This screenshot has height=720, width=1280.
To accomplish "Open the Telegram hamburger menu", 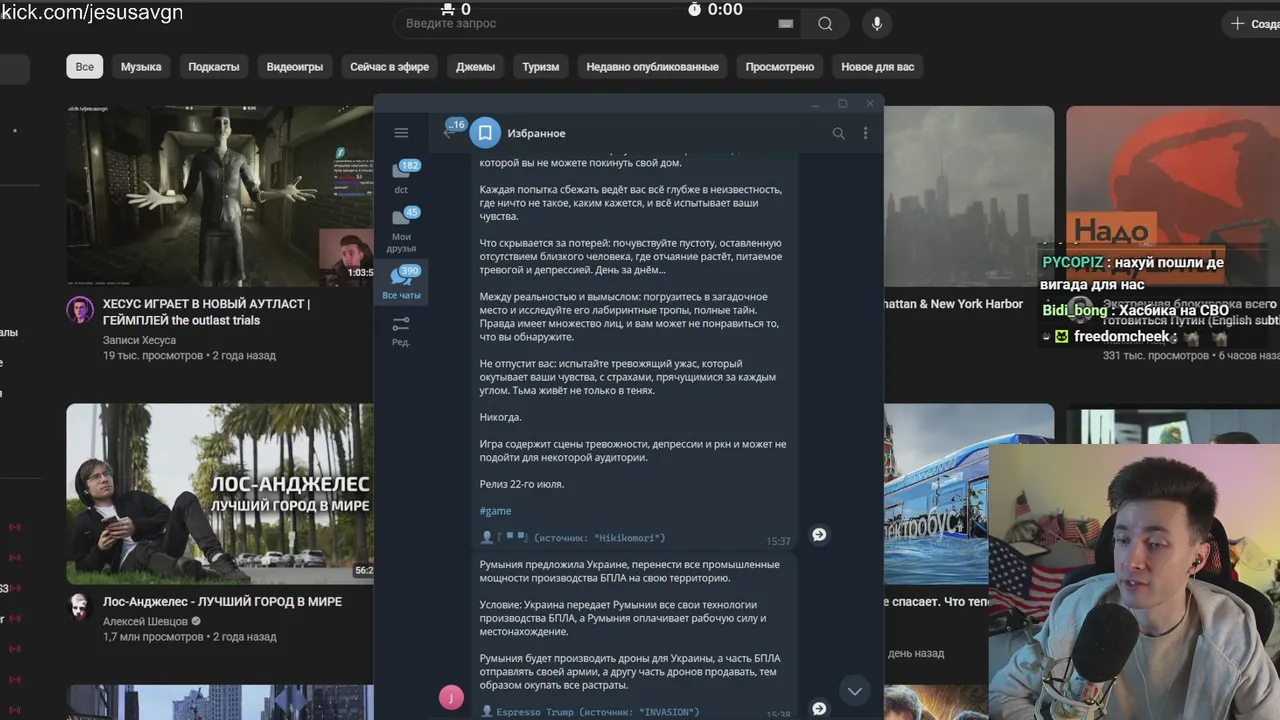I will (x=401, y=133).
